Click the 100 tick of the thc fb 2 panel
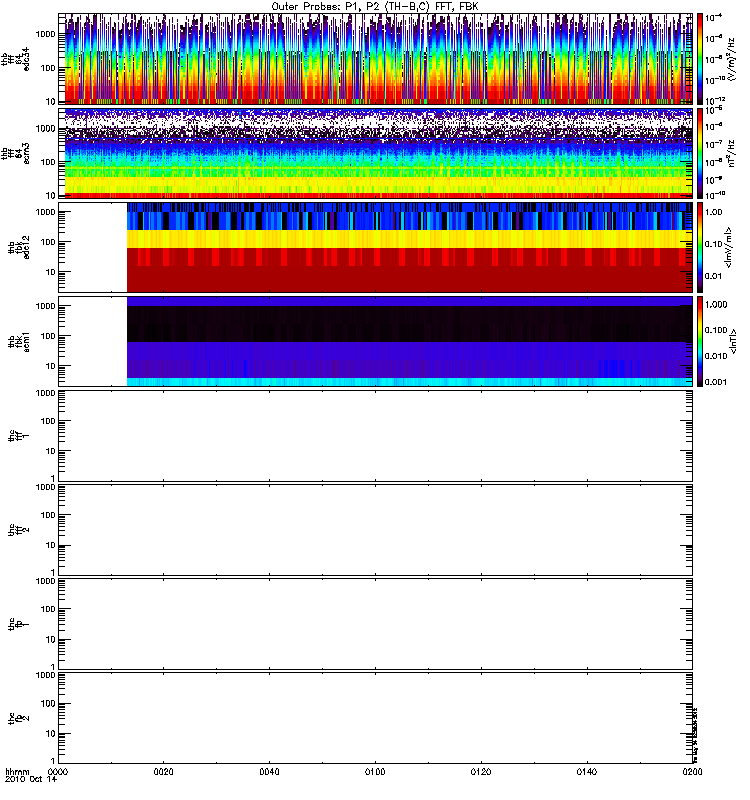Image resolution: width=750 pixels, height=800 pixels. click(x=48, y=704)
